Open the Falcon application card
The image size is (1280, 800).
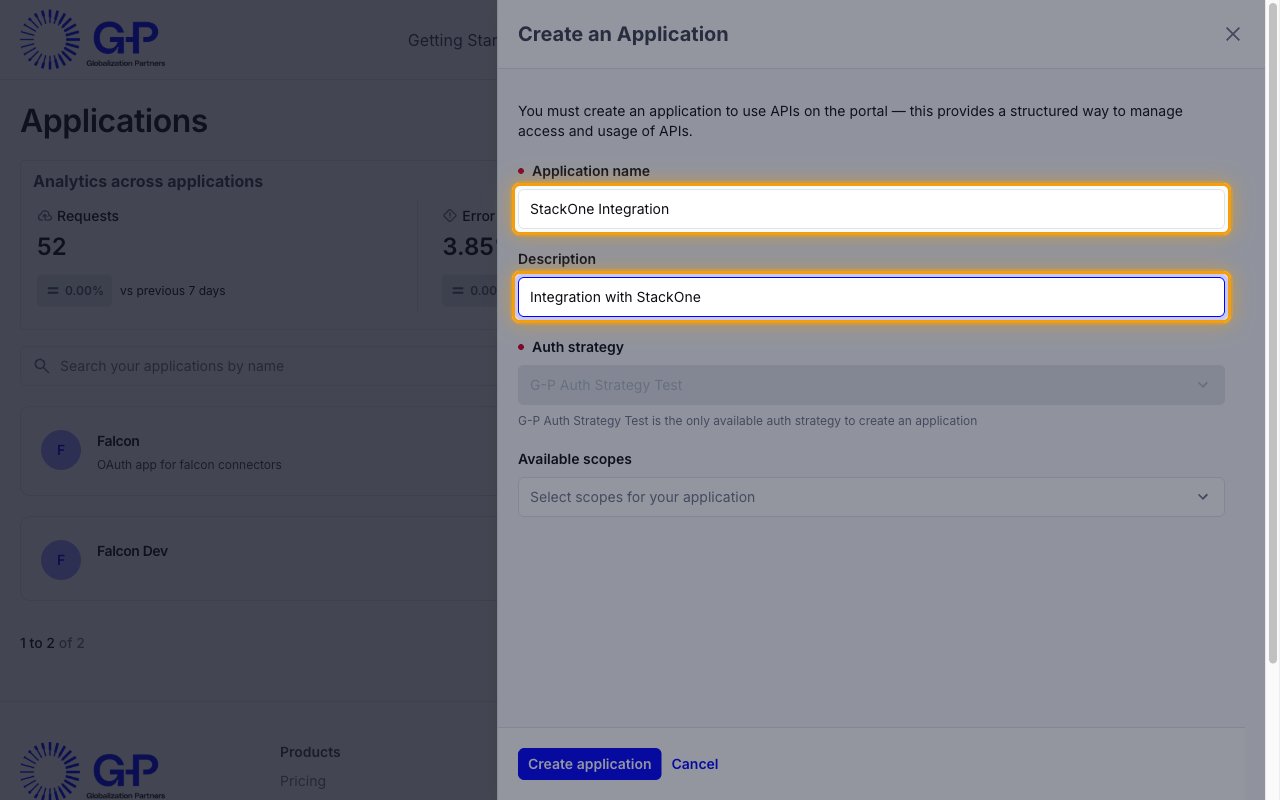click(259, 451)
